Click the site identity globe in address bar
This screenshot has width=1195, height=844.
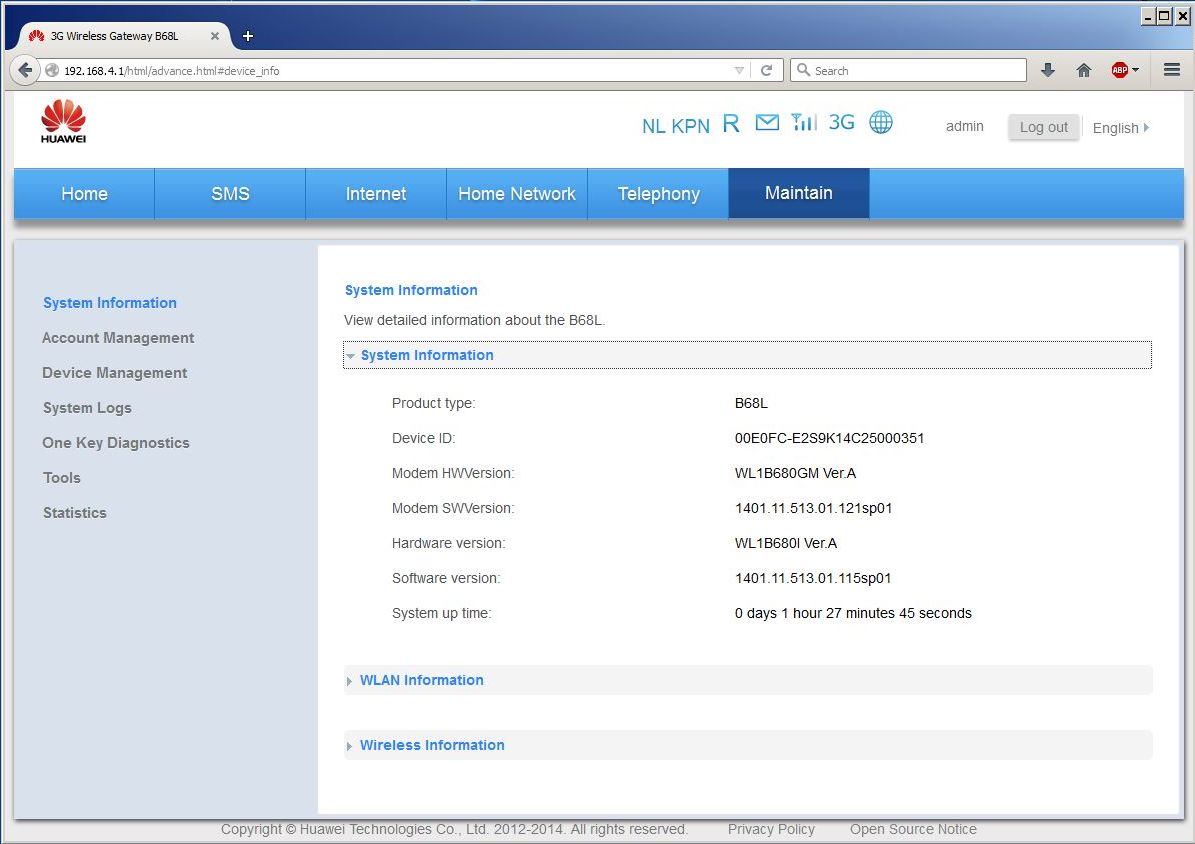(x=52, y=70)
